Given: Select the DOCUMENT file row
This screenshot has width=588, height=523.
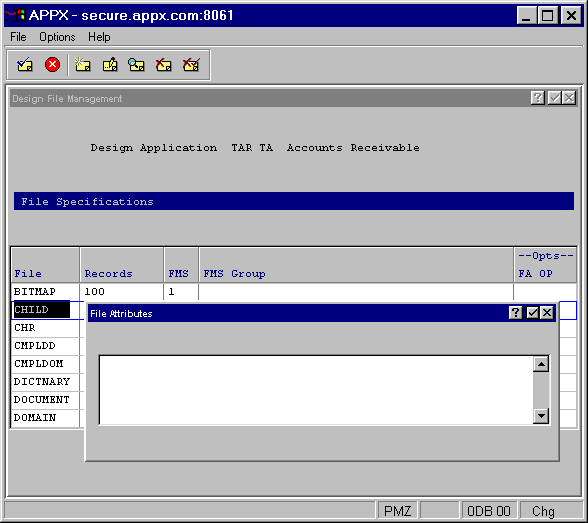Looking at the screenshot, I should point(45,400).
